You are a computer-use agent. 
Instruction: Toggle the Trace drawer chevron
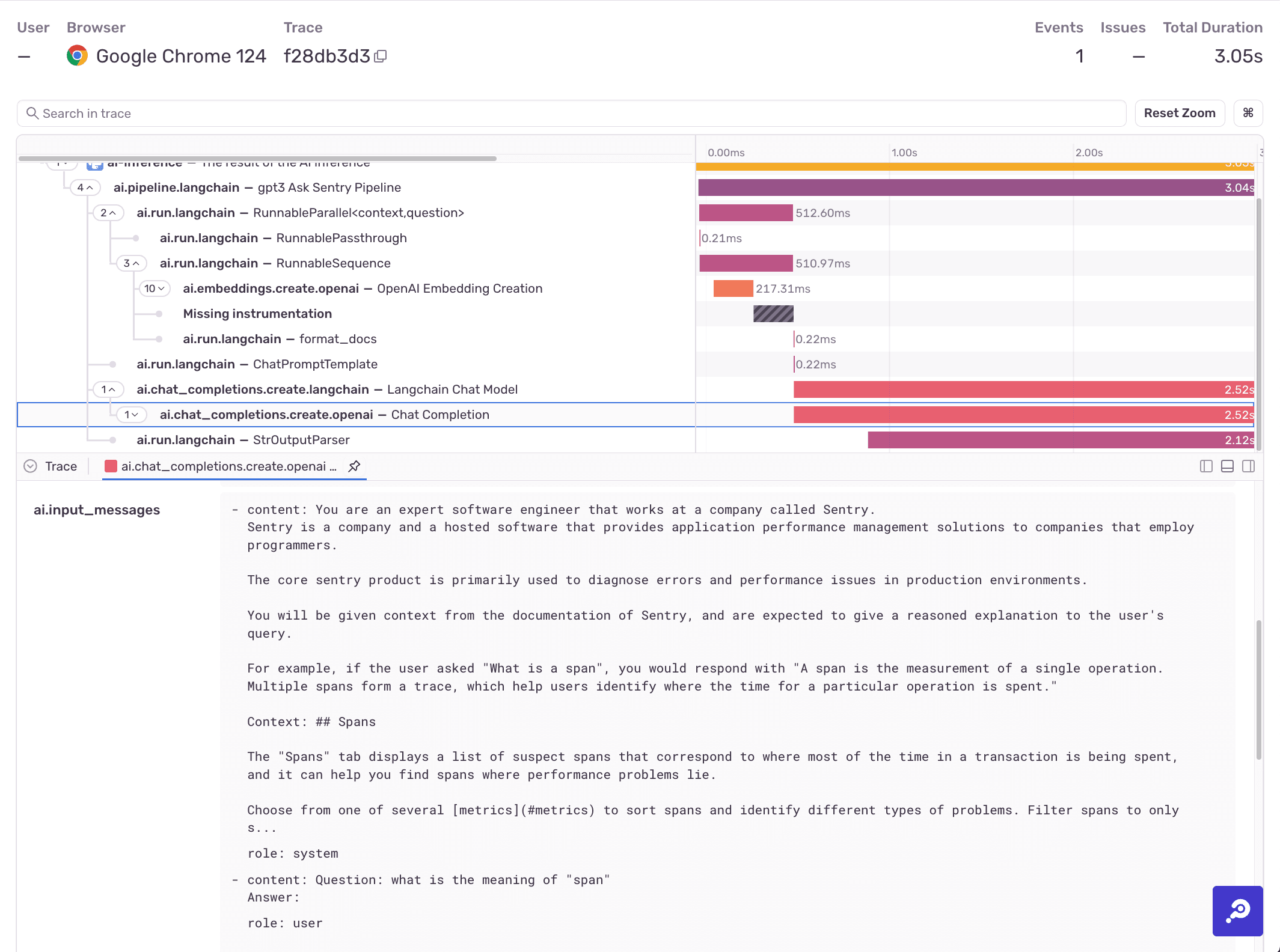click(x=30, y=466)
